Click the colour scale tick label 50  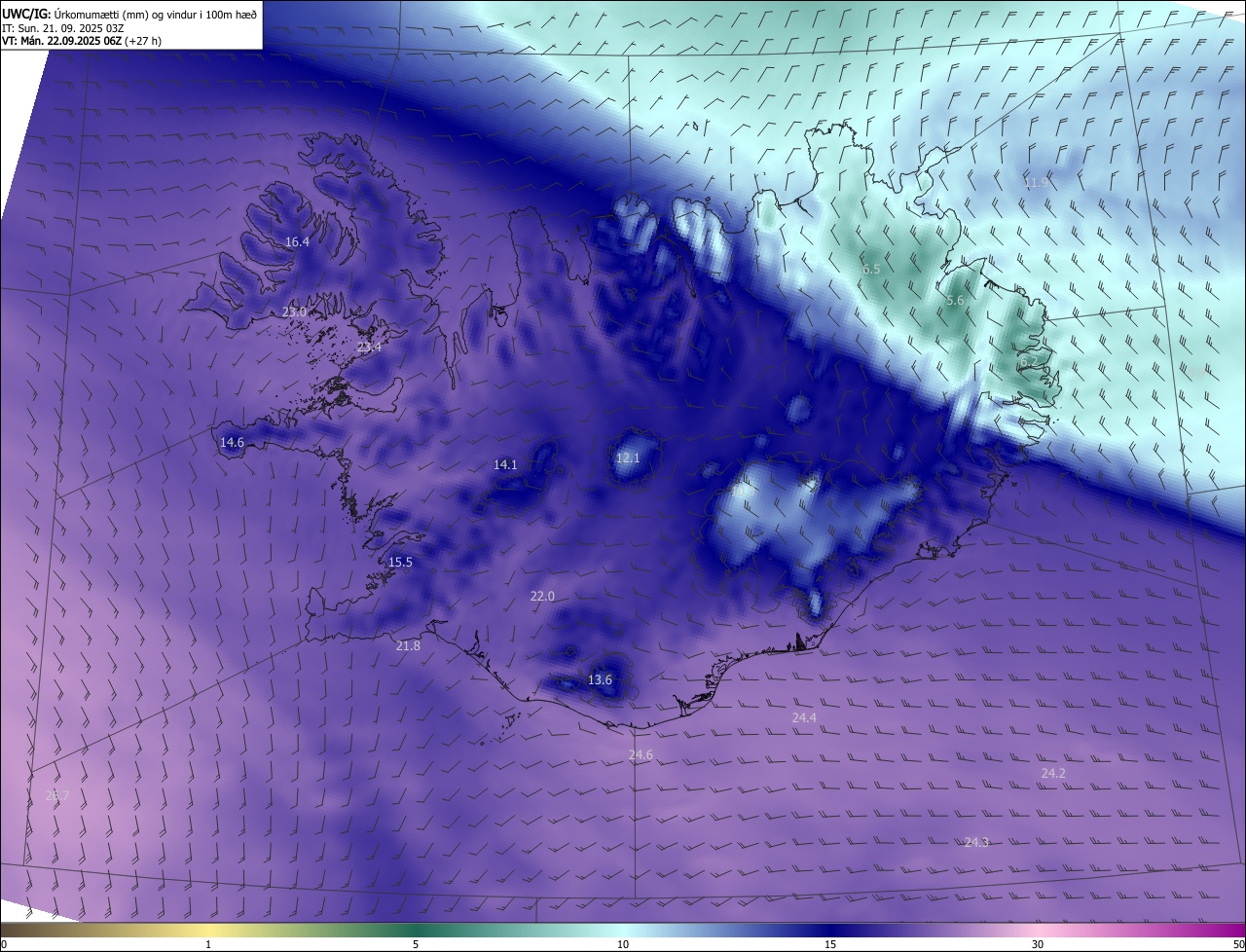[1238, 945]
